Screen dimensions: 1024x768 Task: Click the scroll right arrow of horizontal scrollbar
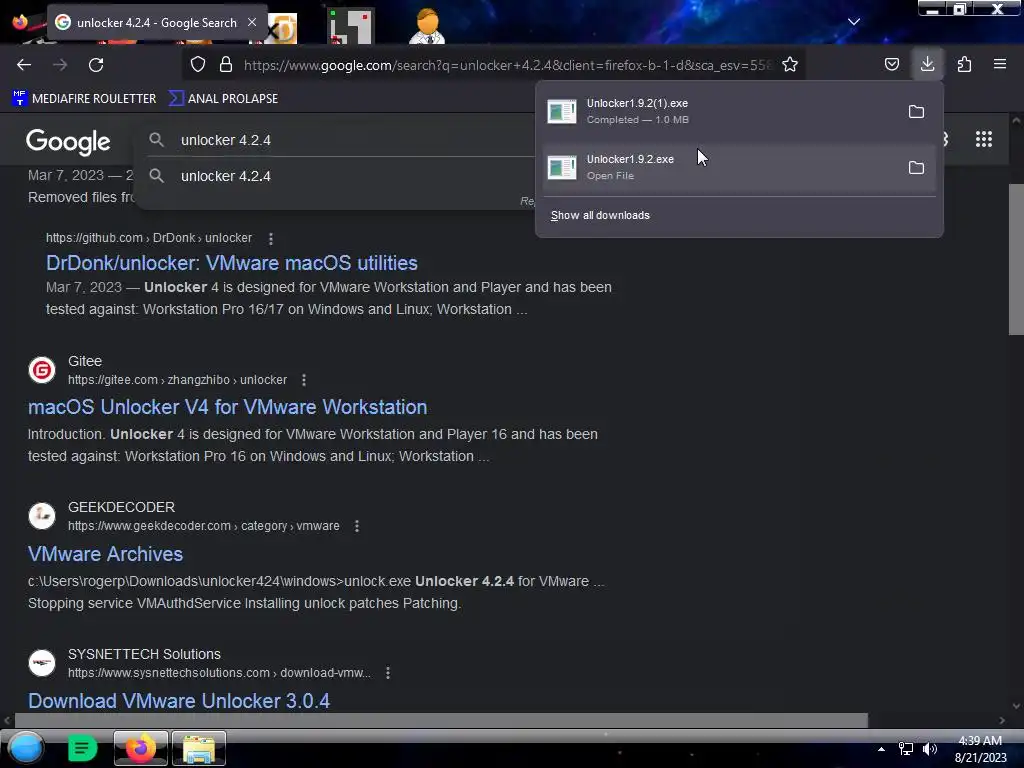coord(1002,720)
